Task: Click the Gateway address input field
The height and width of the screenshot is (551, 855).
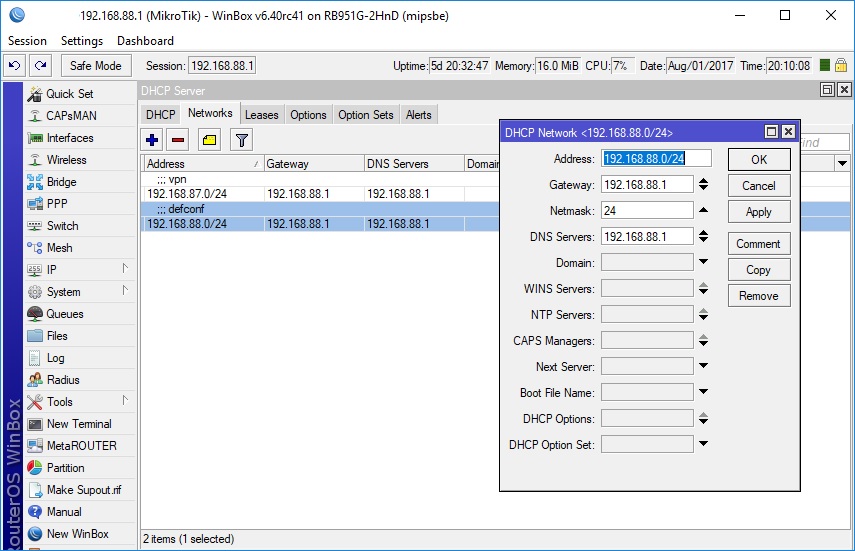Action: [x=646, y=185]
